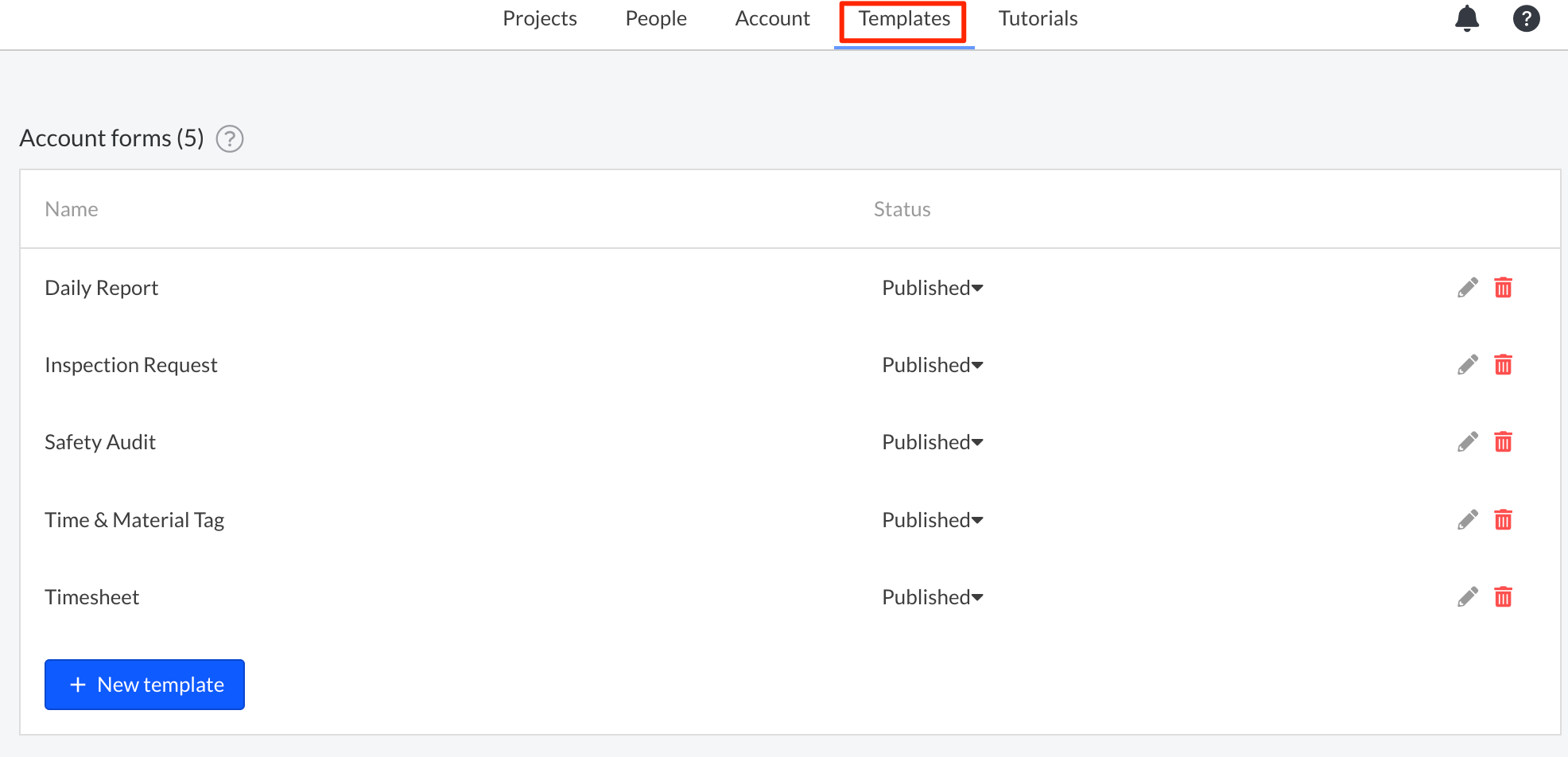Delete the Daily Report form with trash icon
This screenshot has height=757, width=1568.
[1504, 287]
